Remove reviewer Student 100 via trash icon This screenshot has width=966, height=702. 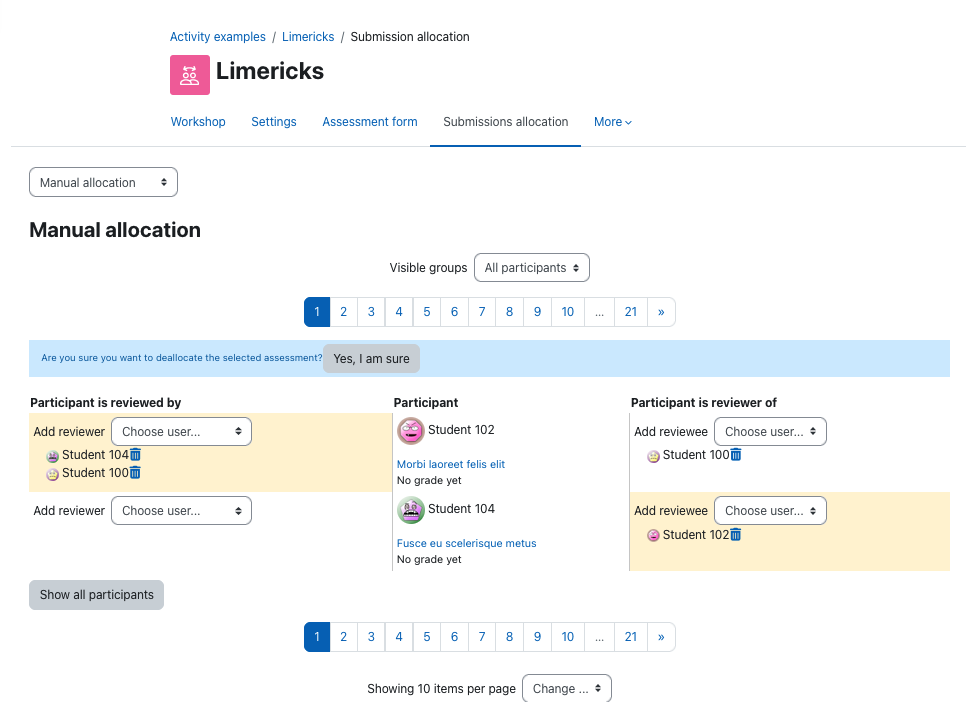tap(136, 473)
